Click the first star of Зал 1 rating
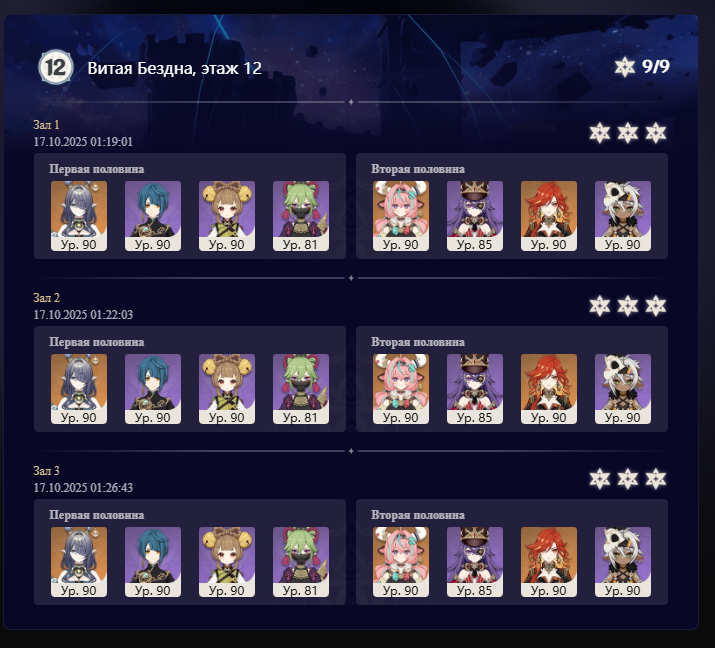 [x=600, y=133]
